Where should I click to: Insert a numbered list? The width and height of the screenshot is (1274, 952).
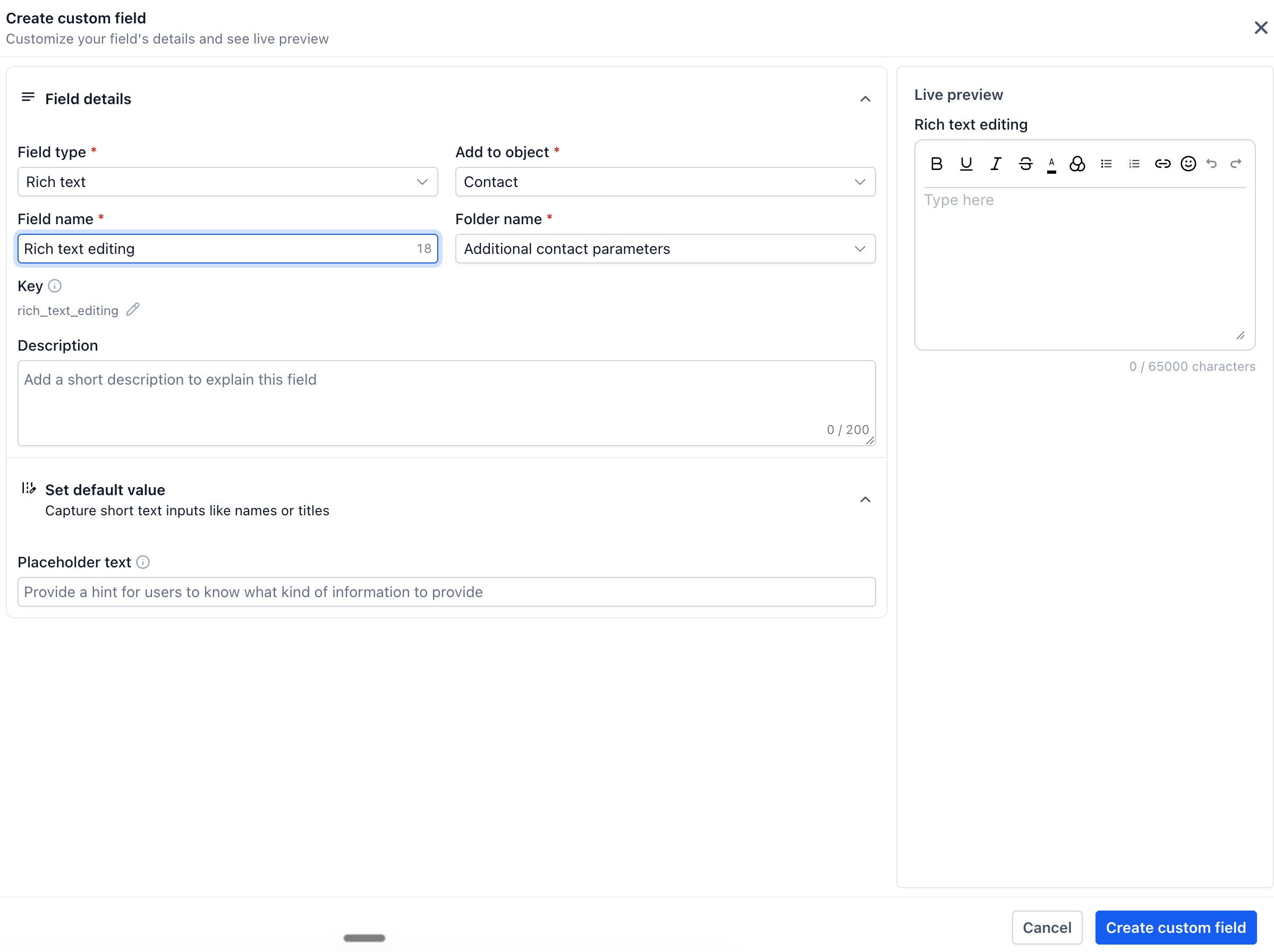[1135, 164]
